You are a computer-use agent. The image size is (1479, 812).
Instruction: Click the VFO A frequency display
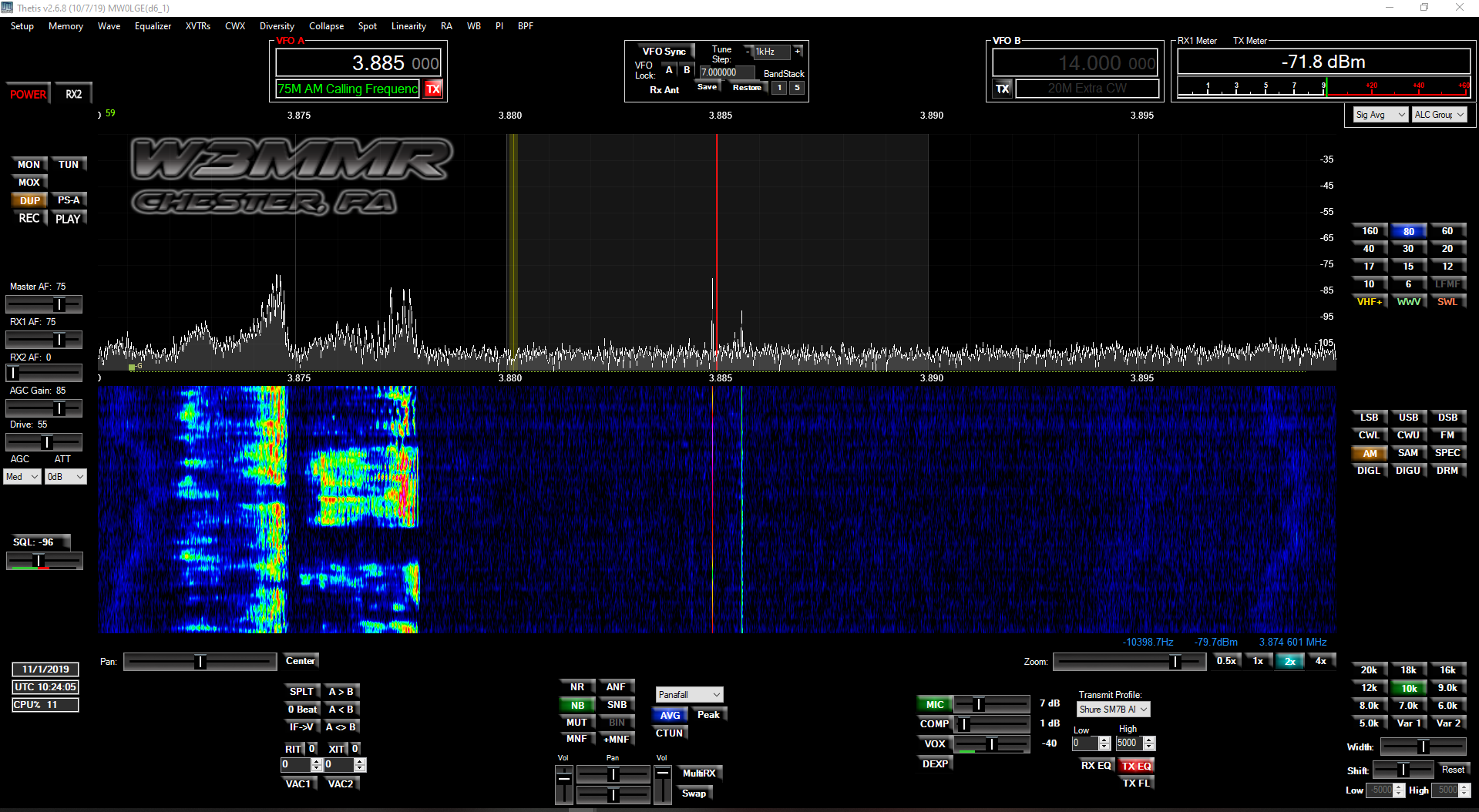[358, 63]
